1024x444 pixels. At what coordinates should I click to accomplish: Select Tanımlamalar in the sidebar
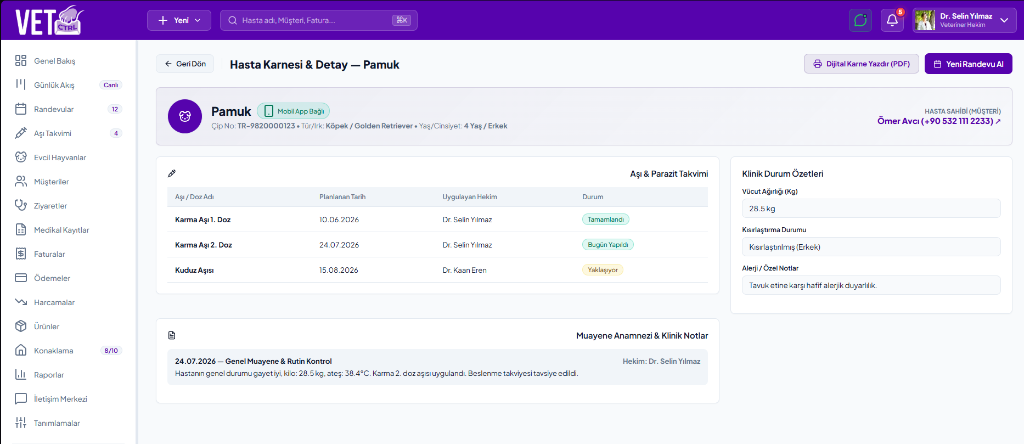coord(69,423)
